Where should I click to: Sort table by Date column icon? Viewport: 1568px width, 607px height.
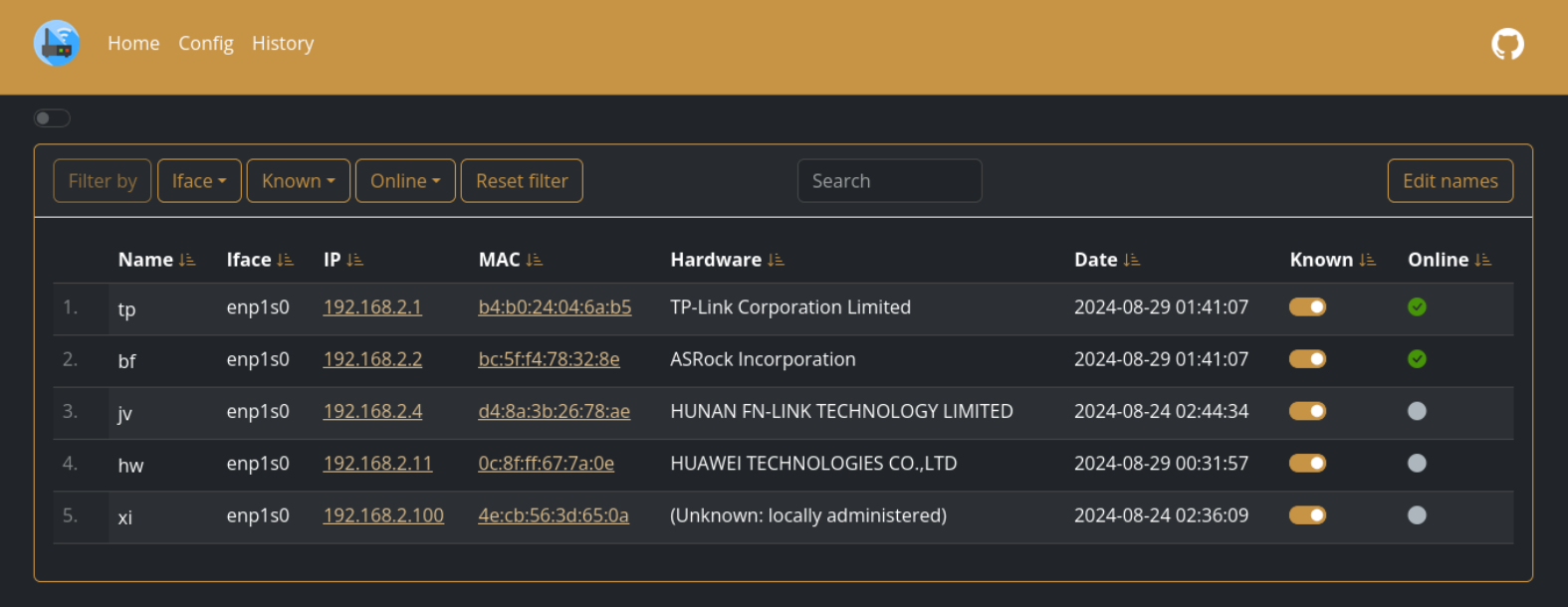tap(1132, 260)
